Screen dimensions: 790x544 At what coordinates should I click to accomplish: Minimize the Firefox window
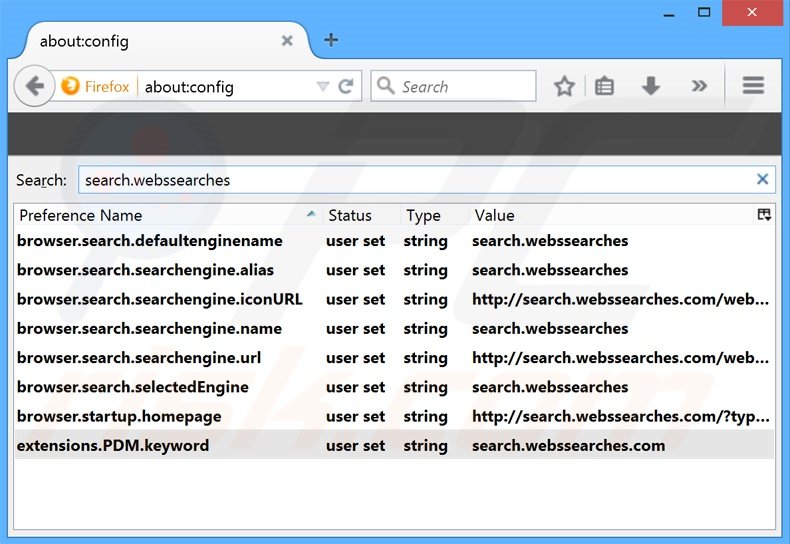click(x=669, y=13)
